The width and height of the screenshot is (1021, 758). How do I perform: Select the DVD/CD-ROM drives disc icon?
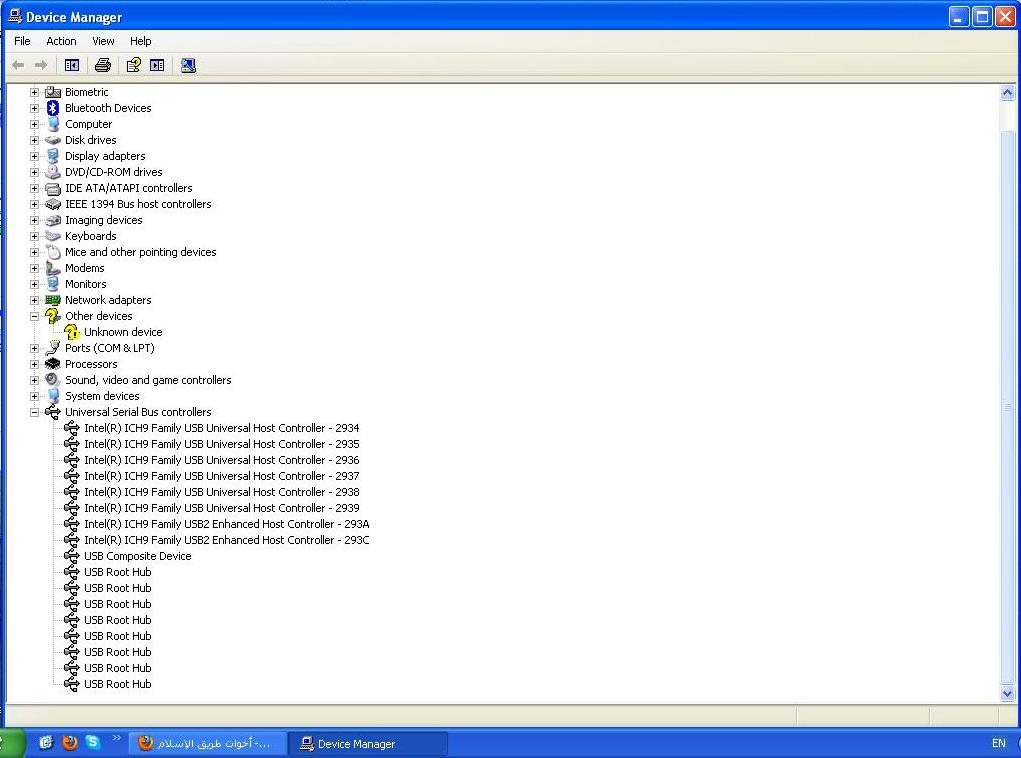53,172
